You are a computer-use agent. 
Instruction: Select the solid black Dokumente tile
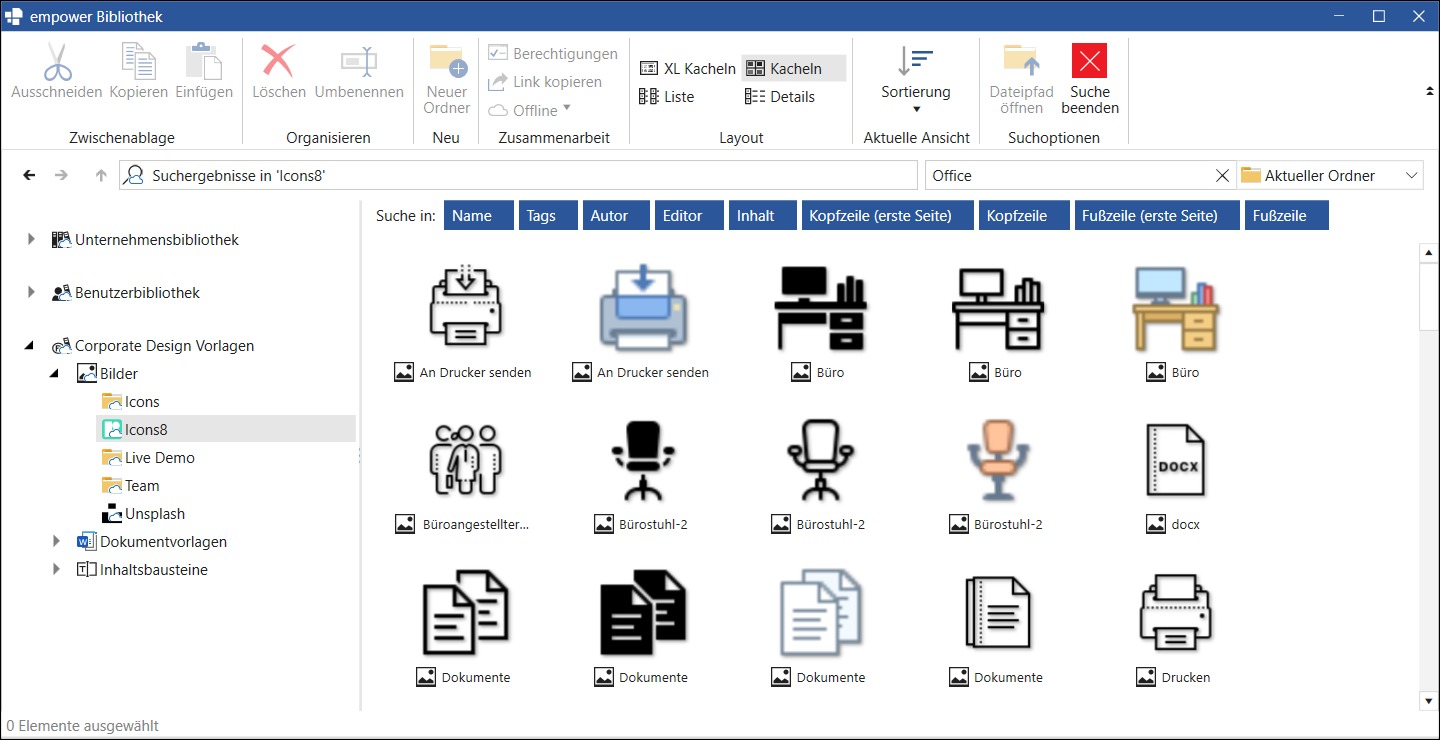[641, 627]
